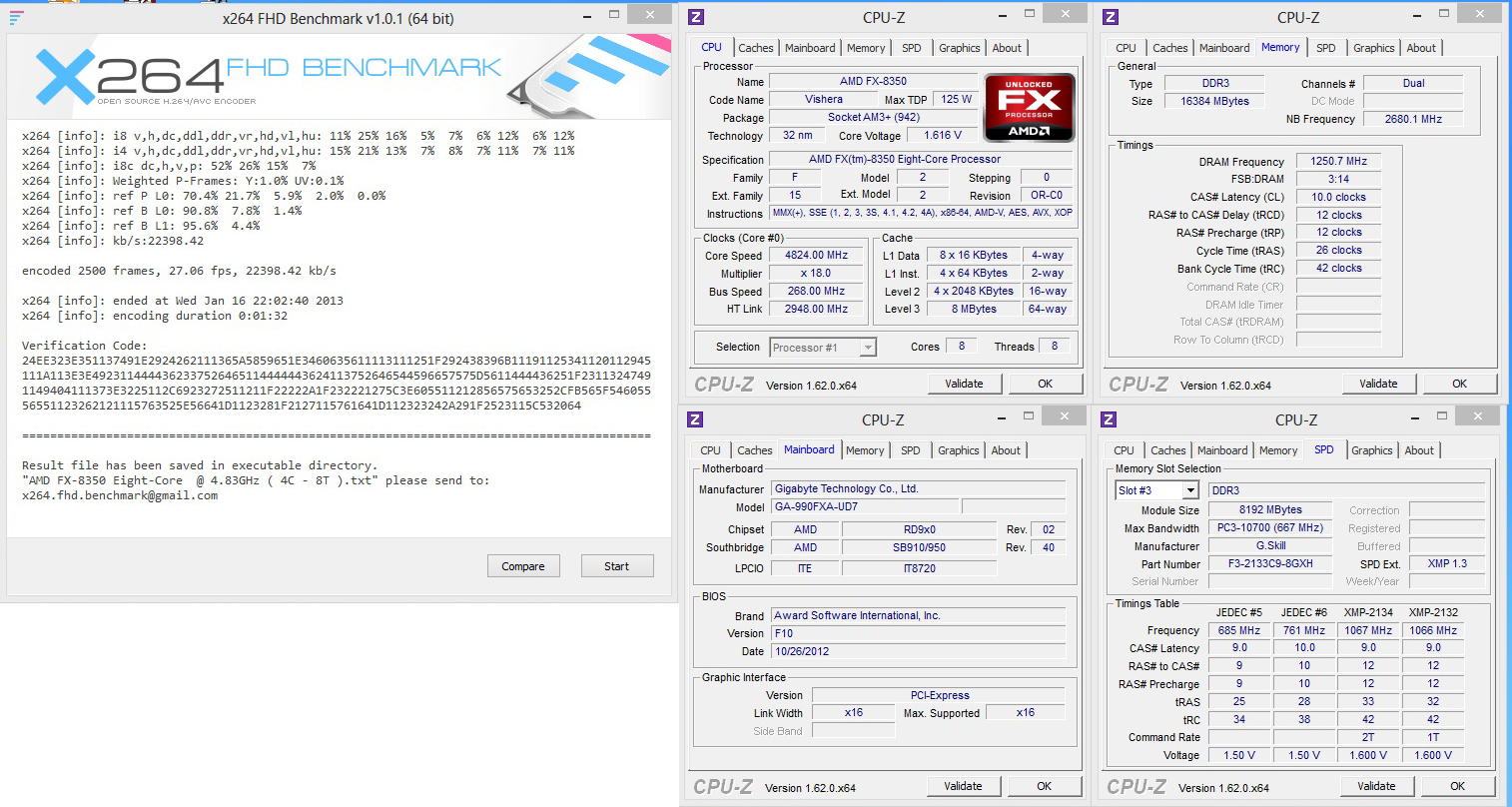Viewport: 1512px width, 807px height.
Task: Click the Core Speed value '4824.00 MHz'
Action: tap(817, 255)
